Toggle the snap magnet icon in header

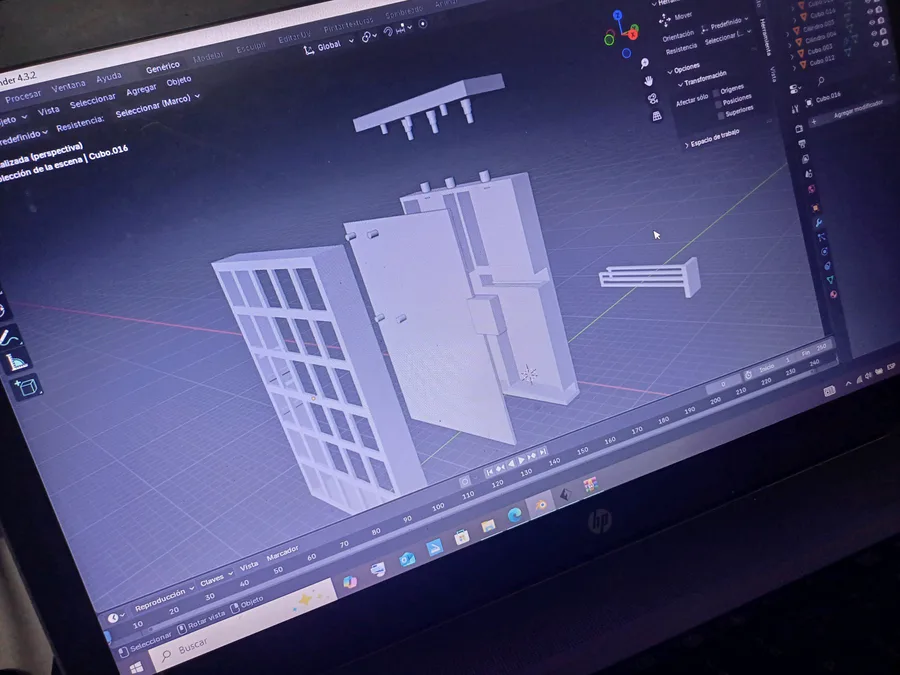click(x=389, y=32)
